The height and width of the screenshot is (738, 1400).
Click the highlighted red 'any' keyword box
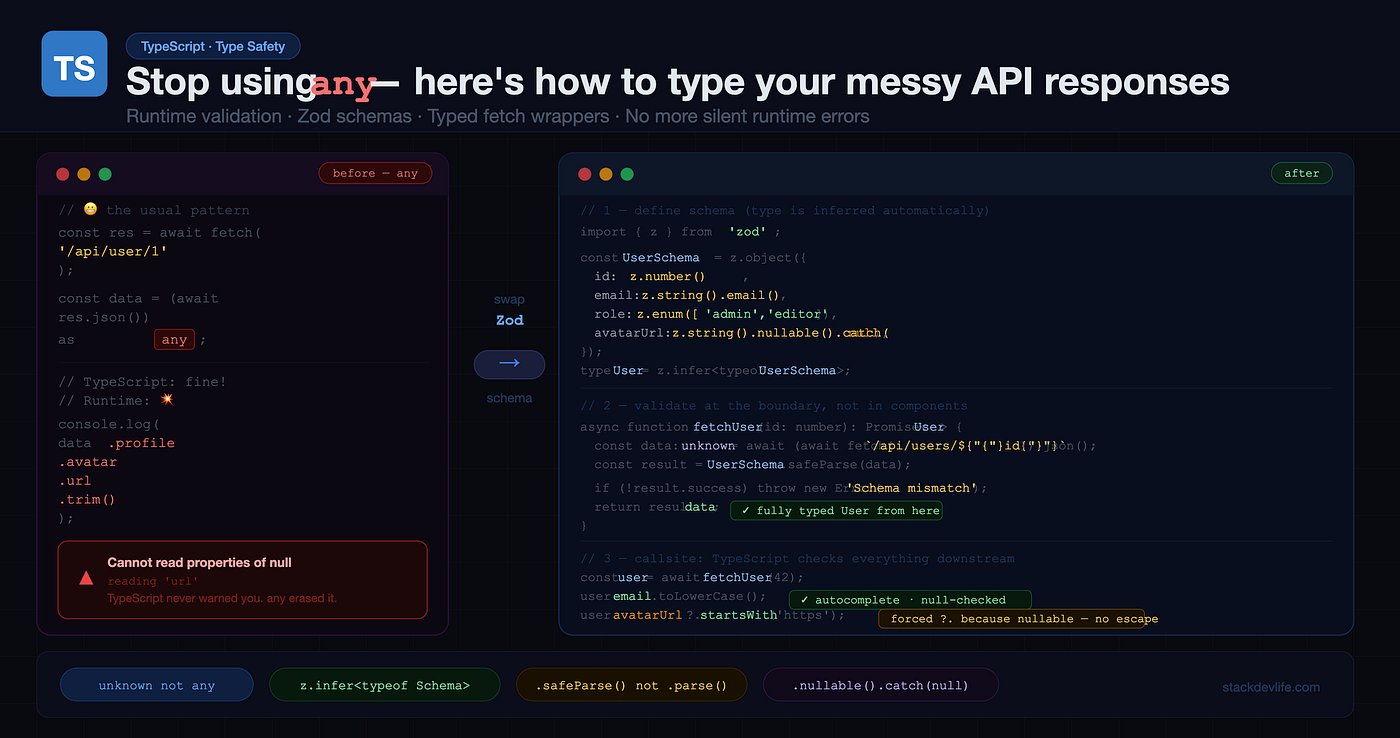point(174,340)
